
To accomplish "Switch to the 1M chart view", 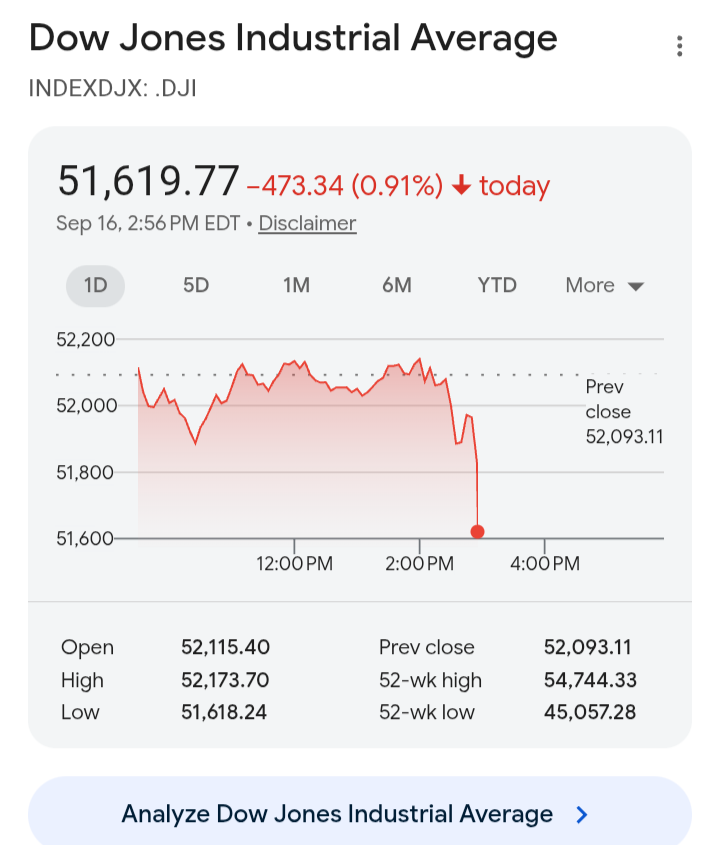I will coord(296,285).
